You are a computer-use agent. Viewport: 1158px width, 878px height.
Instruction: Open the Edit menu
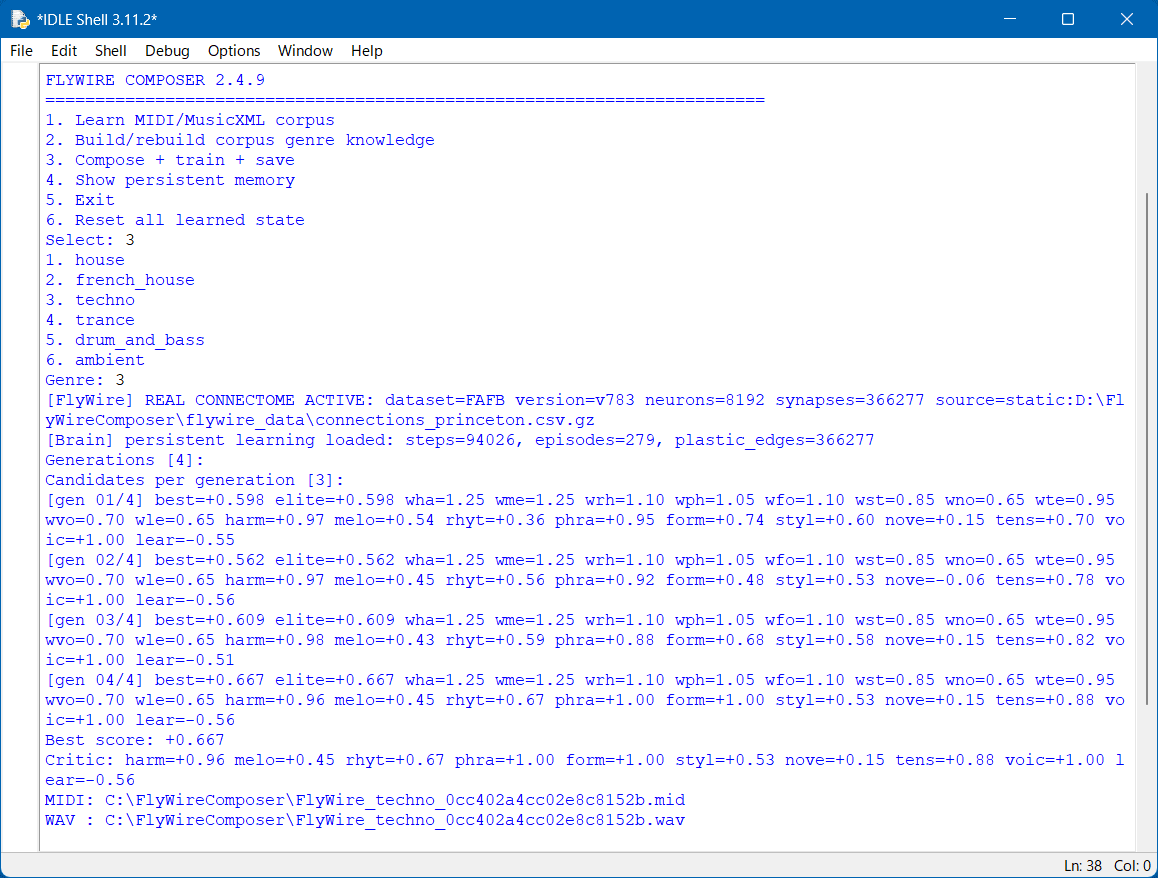click(64, 51)
